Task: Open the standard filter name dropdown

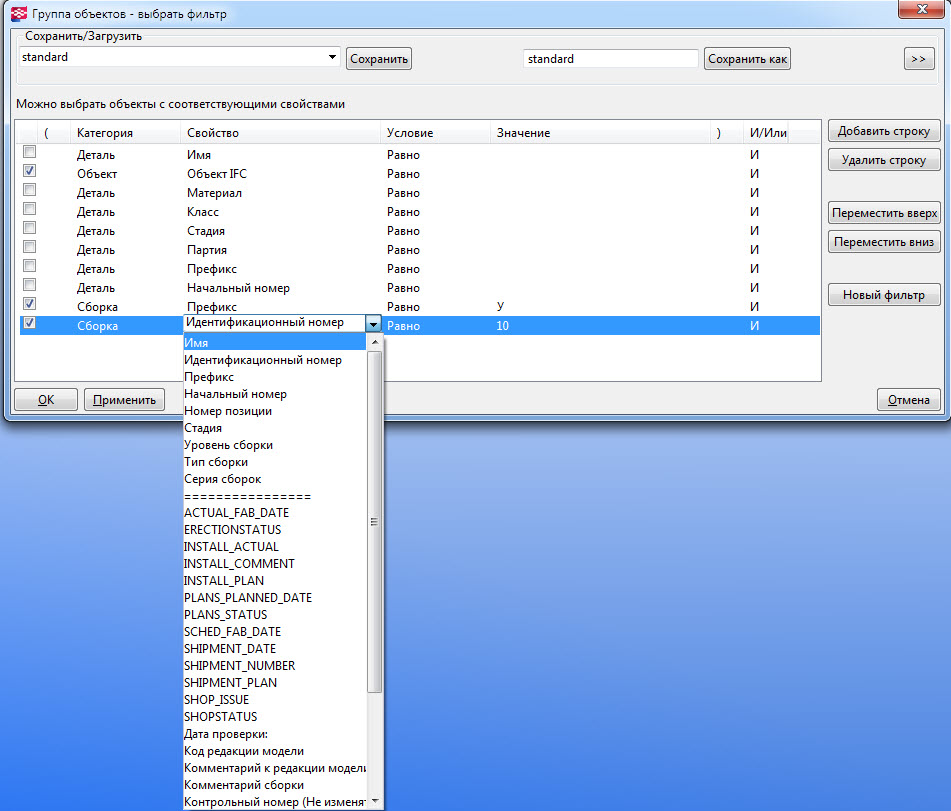Action: tap(332, 58)
